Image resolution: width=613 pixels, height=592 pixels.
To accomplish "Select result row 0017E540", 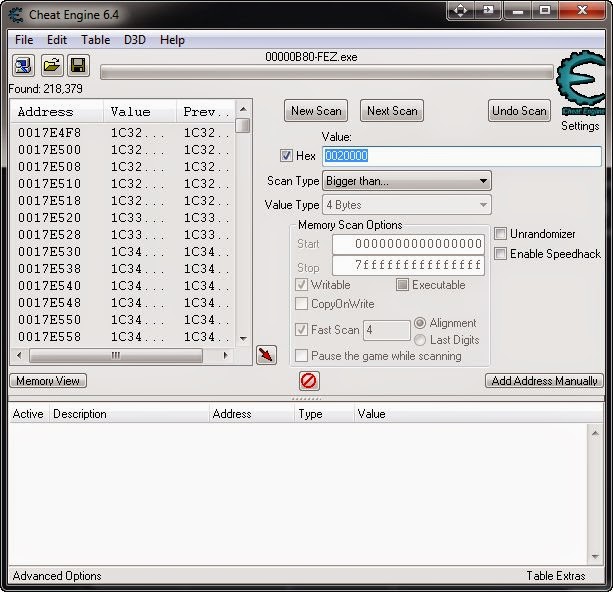I will point(124,285).
